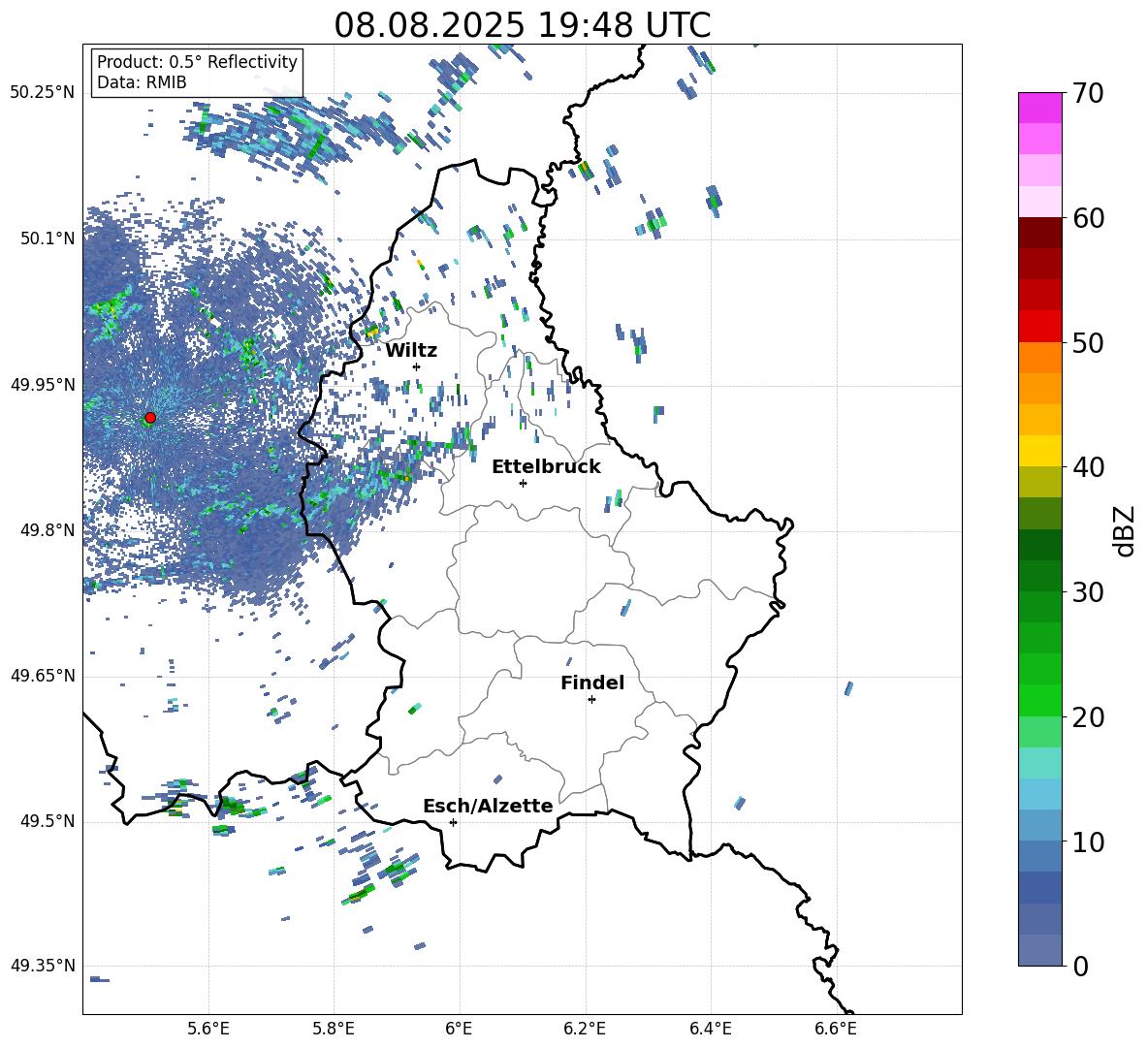This screenshot has width=1148, height=1048.
Task: Click the bright yellow colorbar swatch above 40
Action: tap(1040, 451)
